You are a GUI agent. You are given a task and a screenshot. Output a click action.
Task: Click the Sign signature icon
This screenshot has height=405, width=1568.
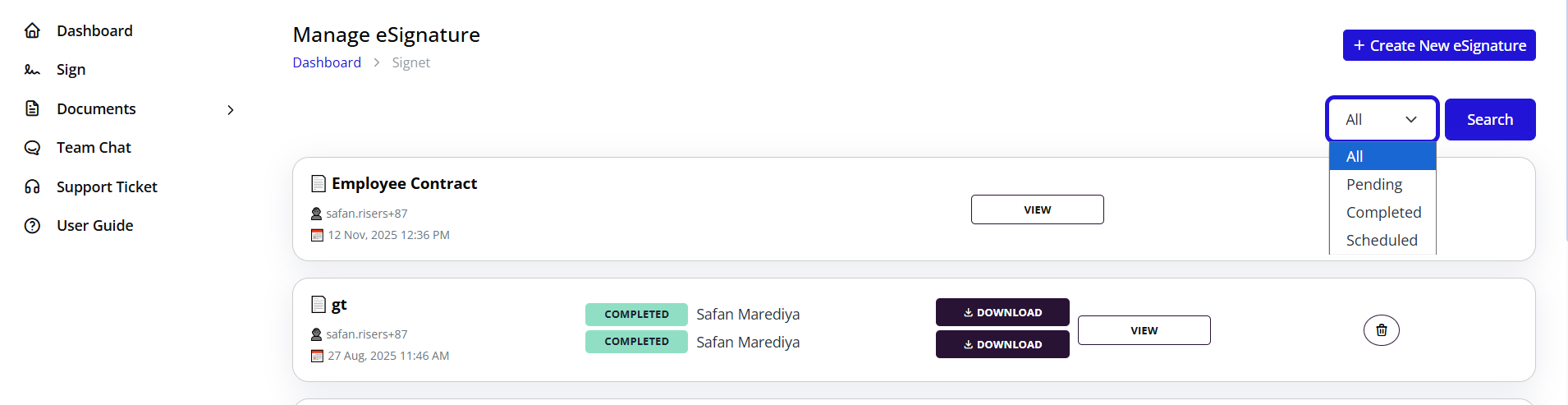point(32,70)
